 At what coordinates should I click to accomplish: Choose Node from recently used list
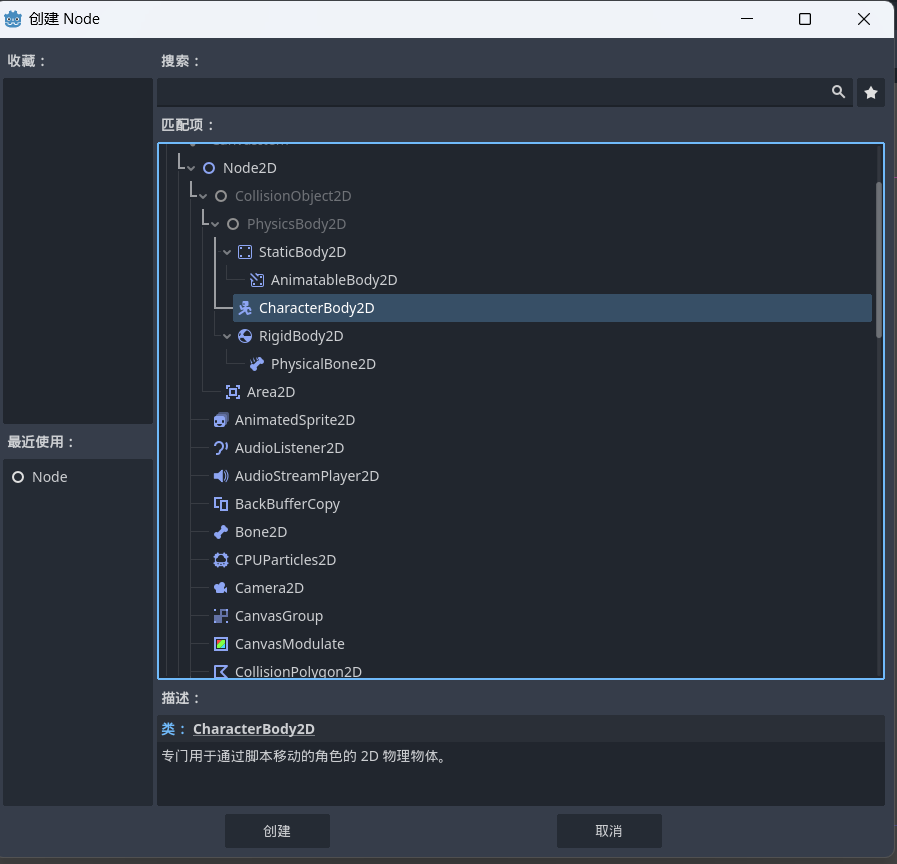click(x=49, y=477)
